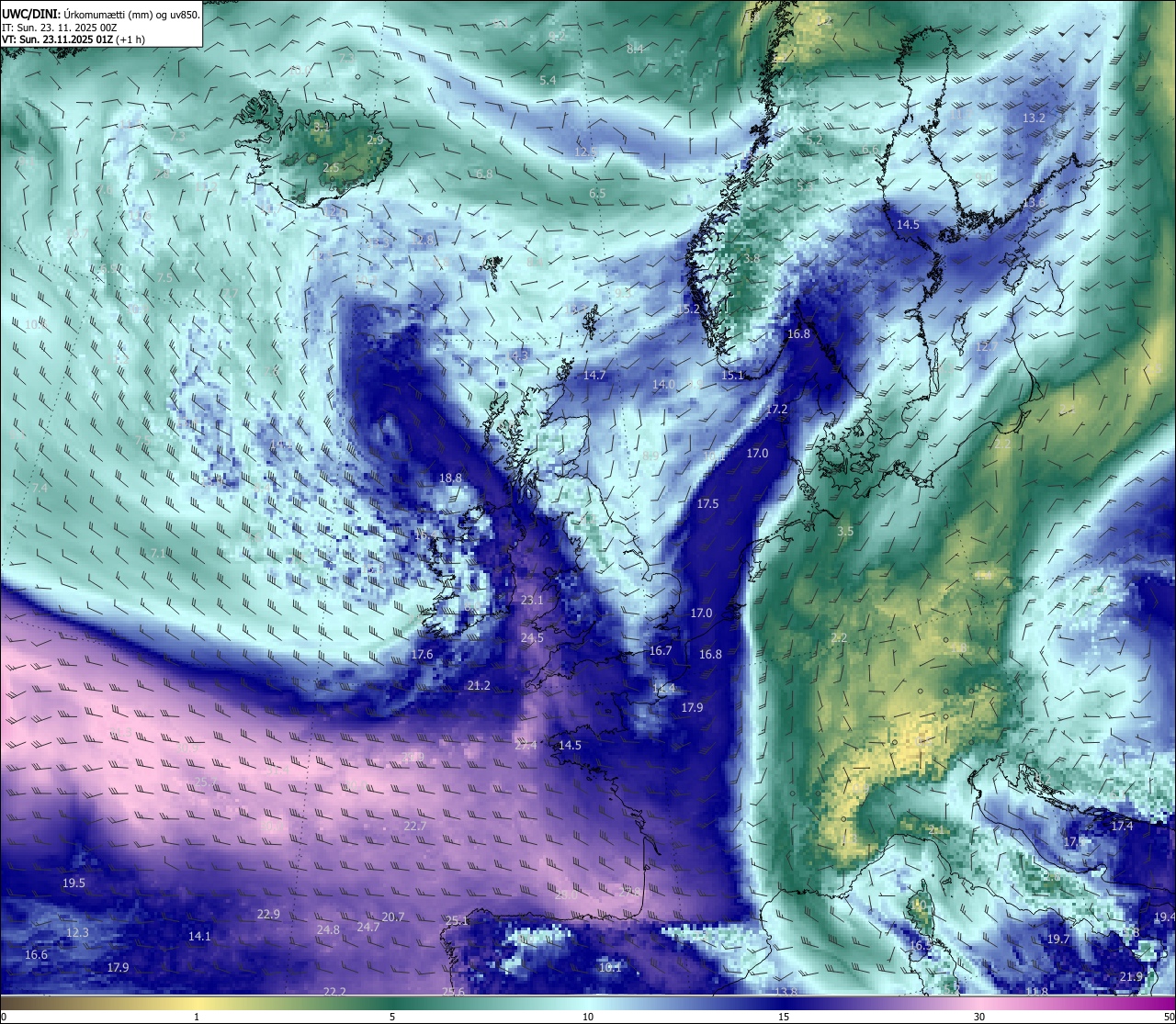
Task: Click the 19.7 value on the map
Action: tap(1058, 939)
